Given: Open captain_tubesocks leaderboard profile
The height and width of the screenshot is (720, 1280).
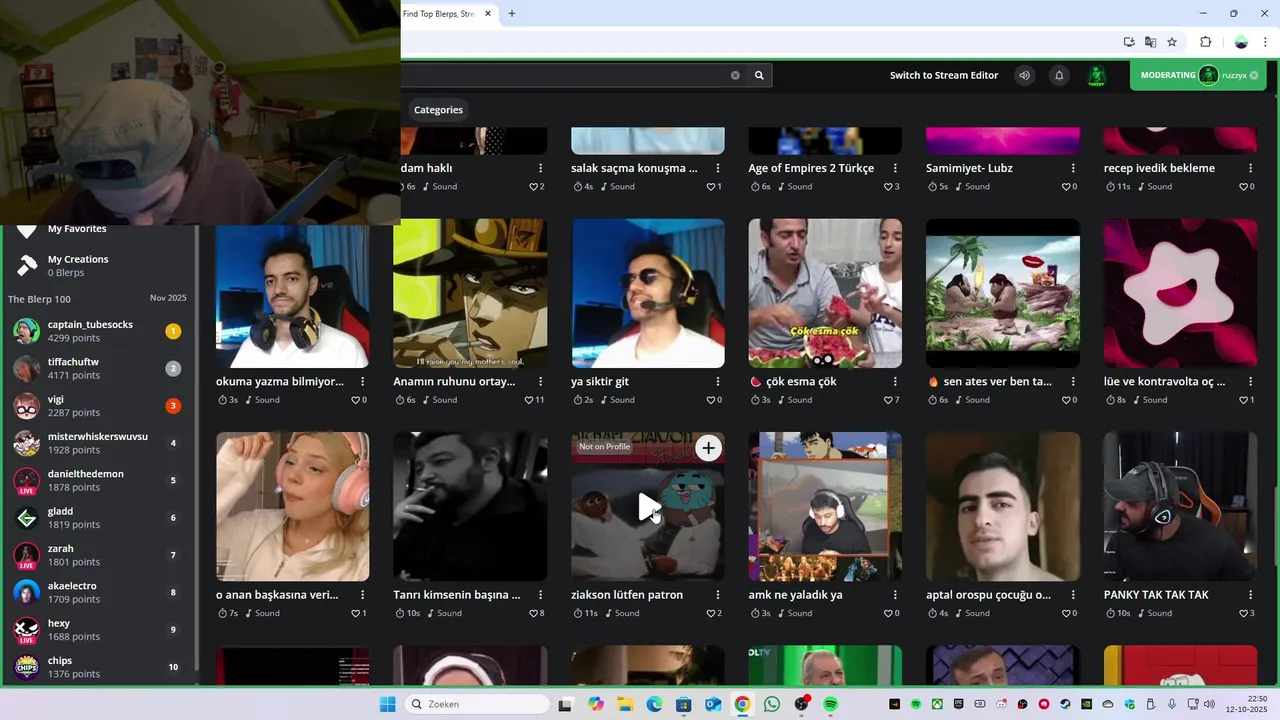Looking at the screenshot, I should pos(98,331).
